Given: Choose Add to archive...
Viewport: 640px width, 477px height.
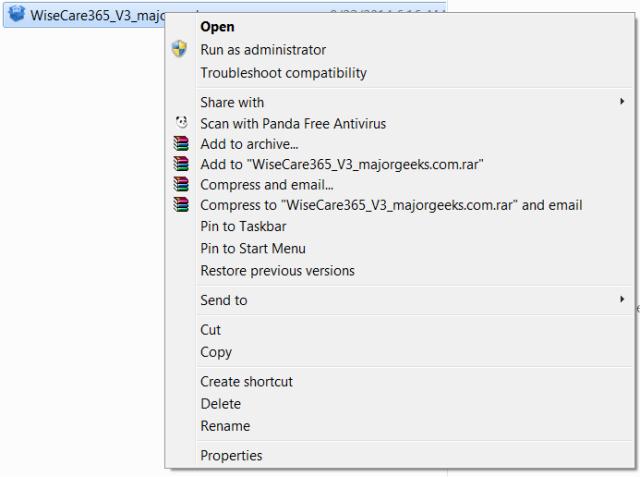Looking at the screenshot, I should [x=249, y=144].
